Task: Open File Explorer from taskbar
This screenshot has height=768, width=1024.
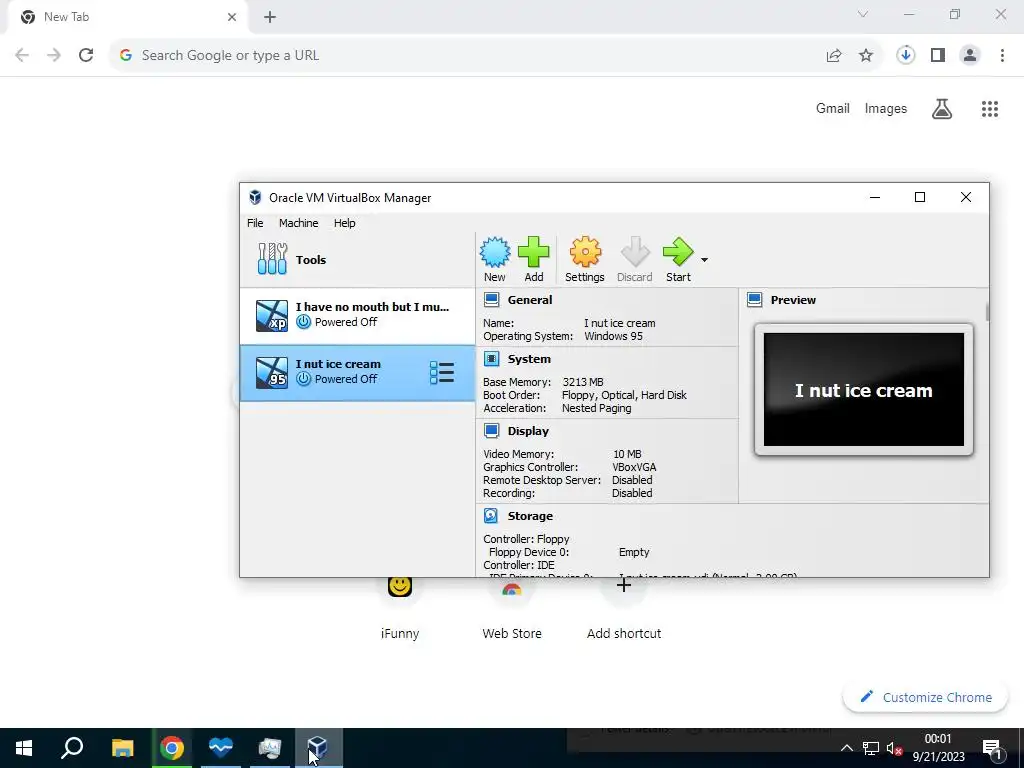Action: pos(122,748)
